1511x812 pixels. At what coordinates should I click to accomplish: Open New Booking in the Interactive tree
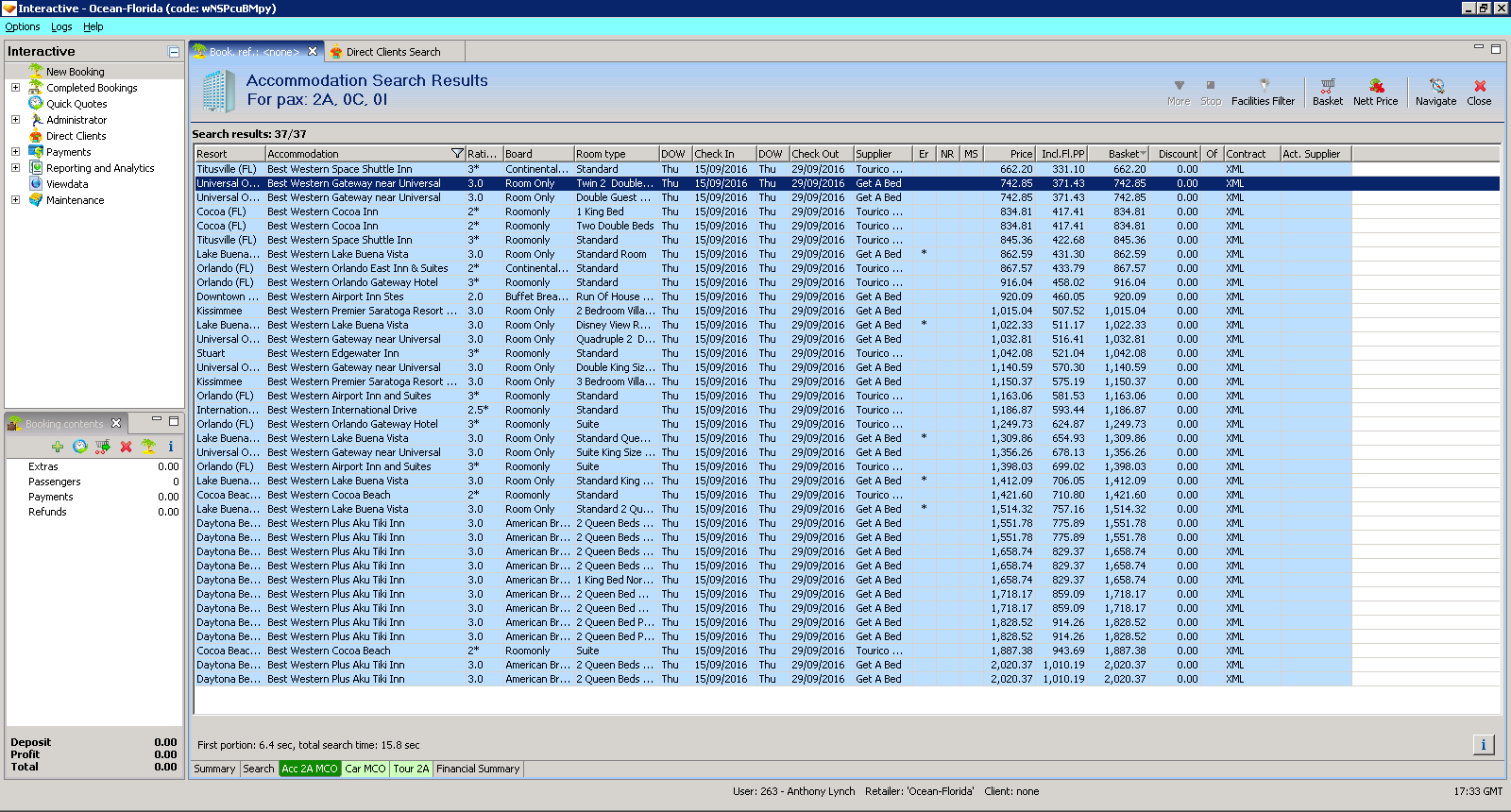(x=75, y=72)
